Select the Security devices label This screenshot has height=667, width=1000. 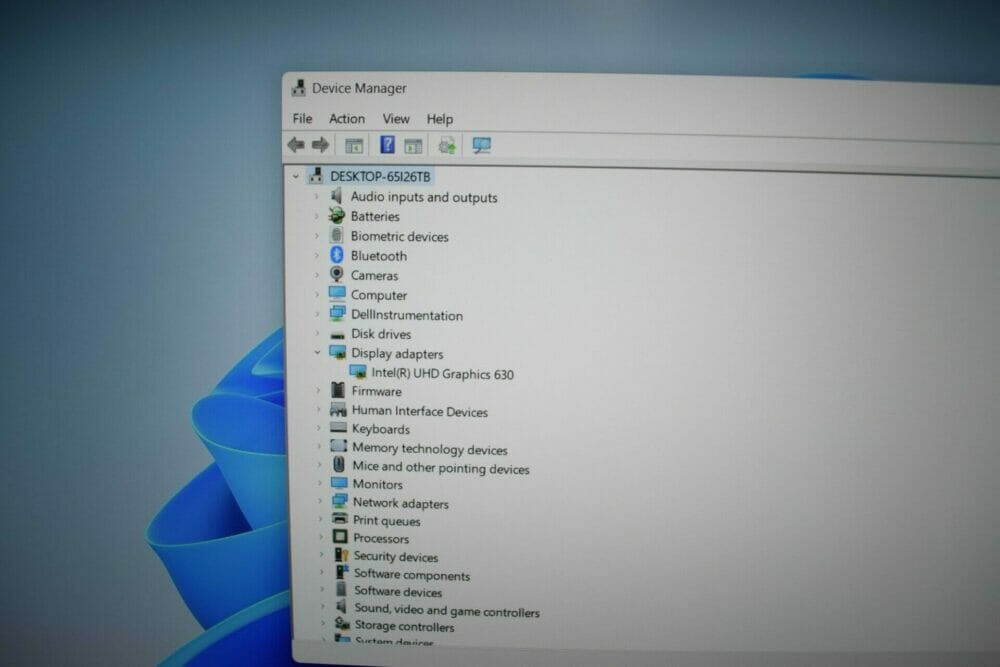pyautogui.click(x=396, y=557)
